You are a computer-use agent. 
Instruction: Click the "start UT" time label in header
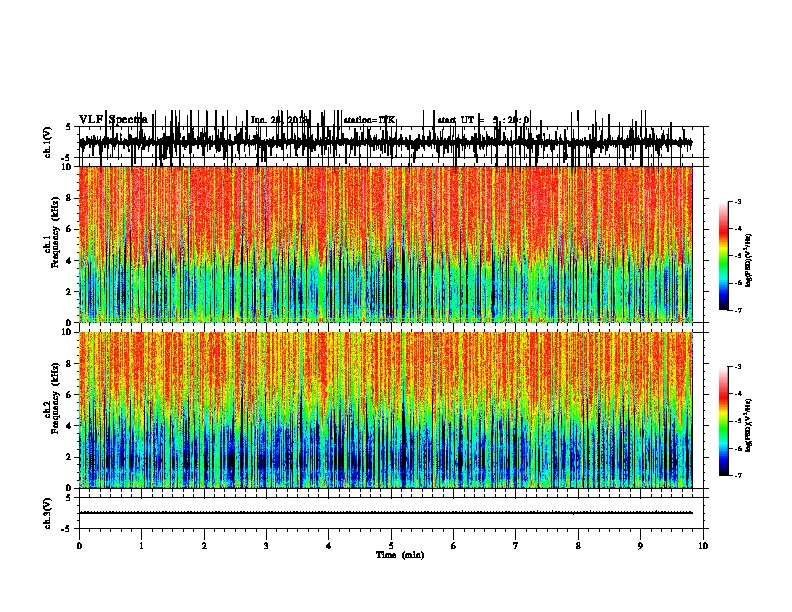coord(483,120)
